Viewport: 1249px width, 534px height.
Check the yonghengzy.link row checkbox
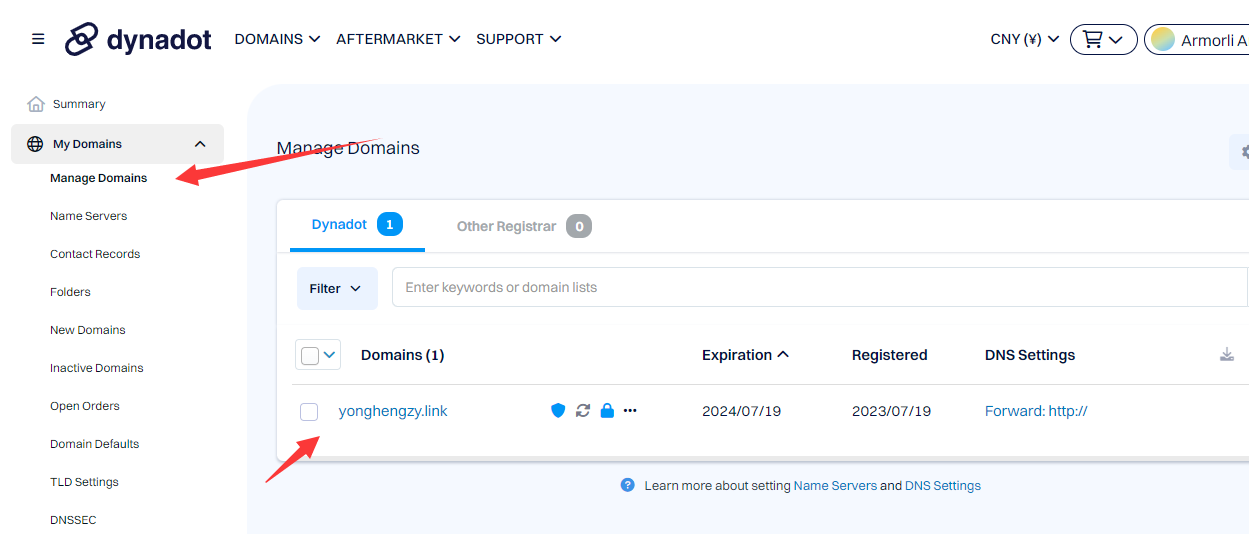pyautogui.click(x=310, y=412)
